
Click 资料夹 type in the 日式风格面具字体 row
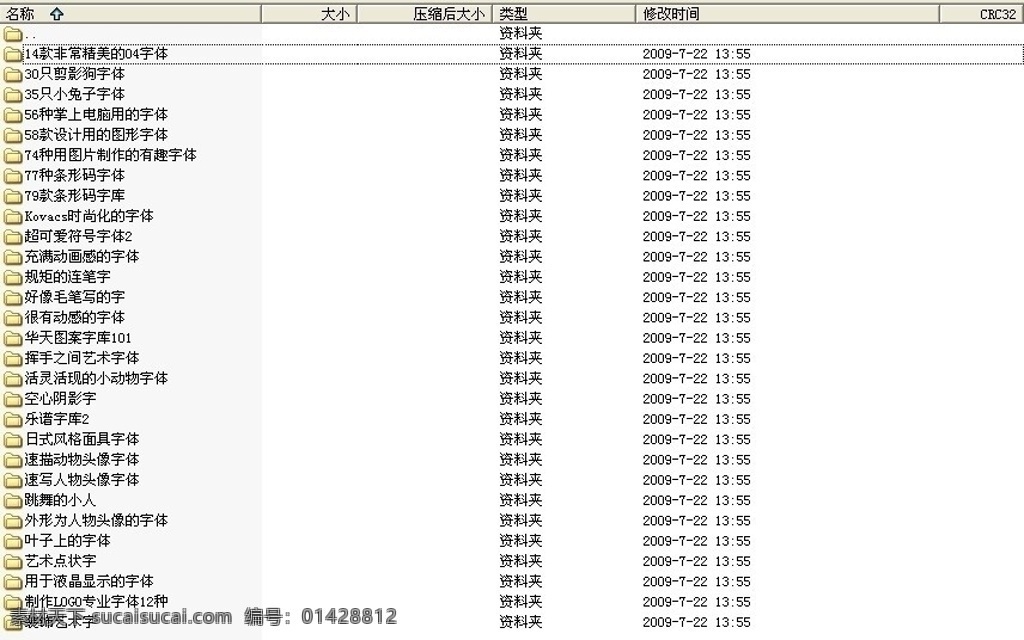coord(520,439)
